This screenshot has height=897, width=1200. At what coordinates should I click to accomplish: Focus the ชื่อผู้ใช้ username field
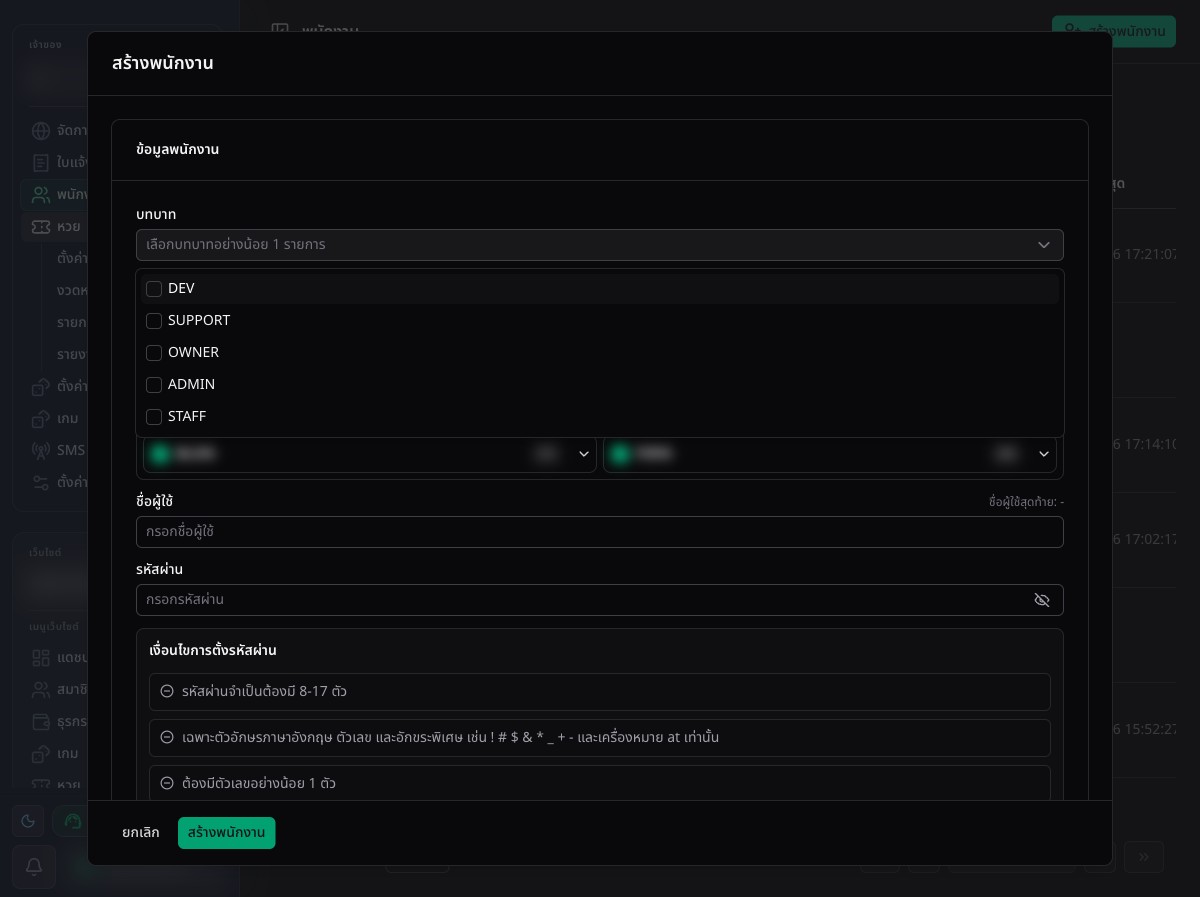(x=600, y=532)
